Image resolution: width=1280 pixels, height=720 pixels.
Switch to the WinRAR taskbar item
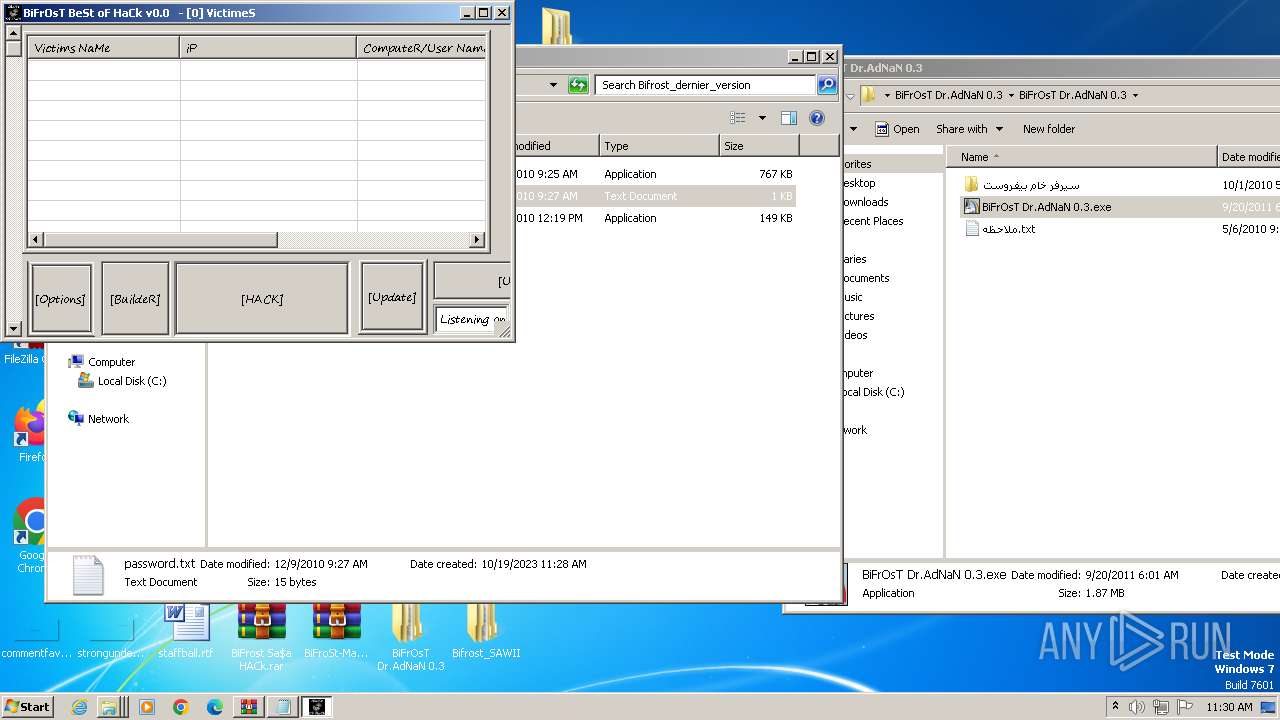point(248,706)
